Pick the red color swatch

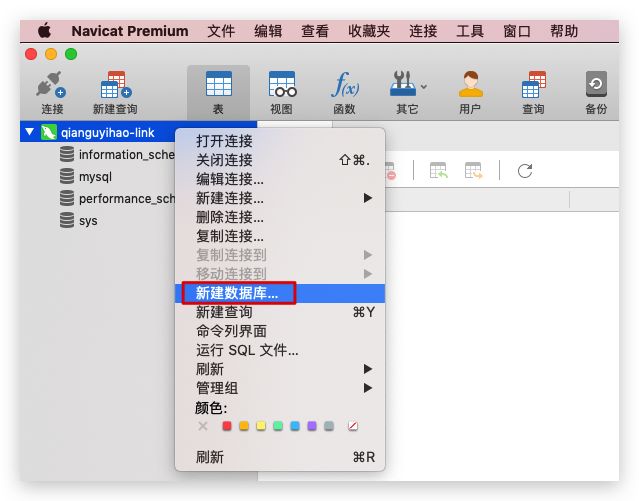point(227,426)
